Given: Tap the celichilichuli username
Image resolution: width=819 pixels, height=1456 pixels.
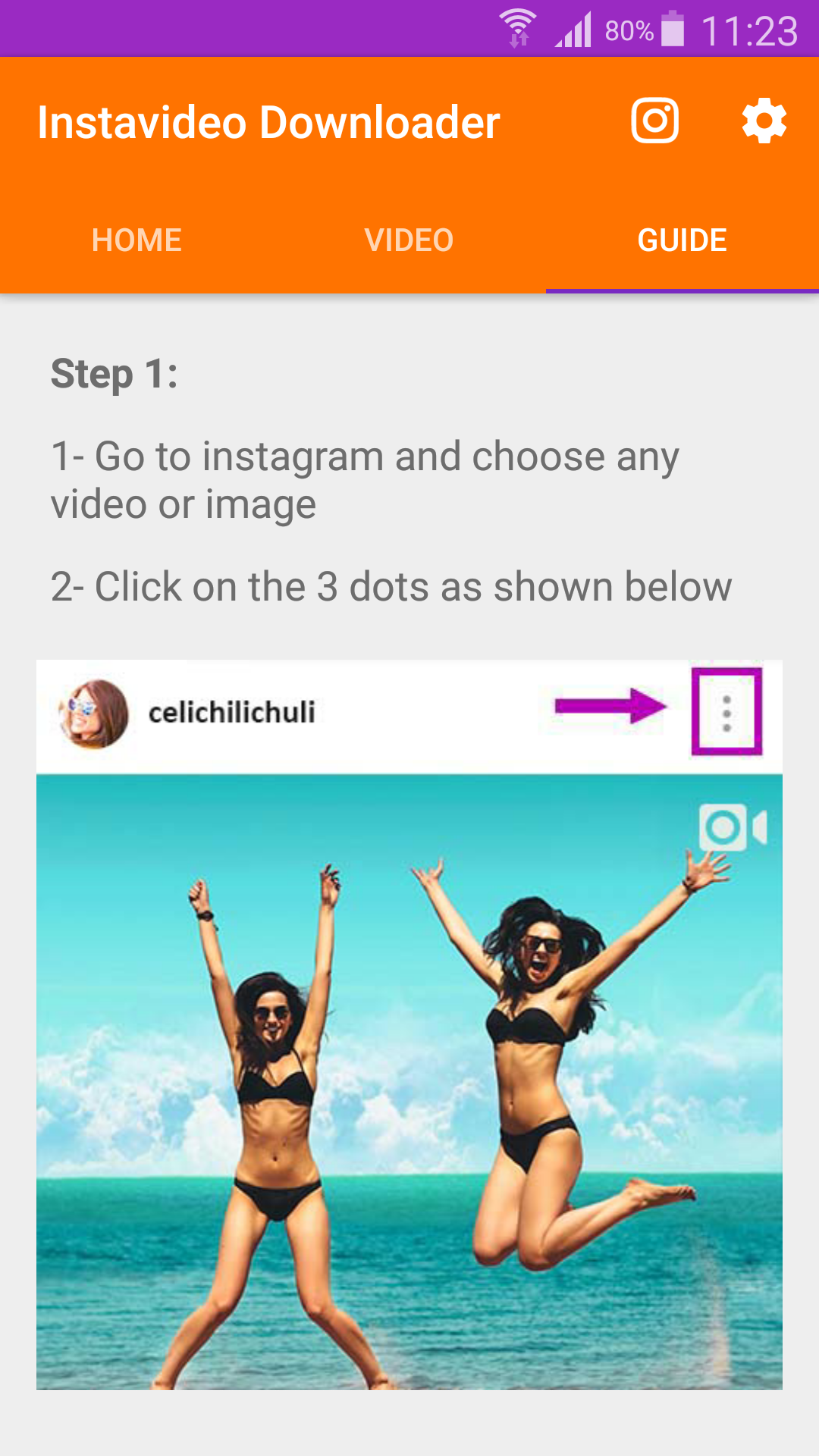Looking at the screenshot, I should tap(231, 713).
